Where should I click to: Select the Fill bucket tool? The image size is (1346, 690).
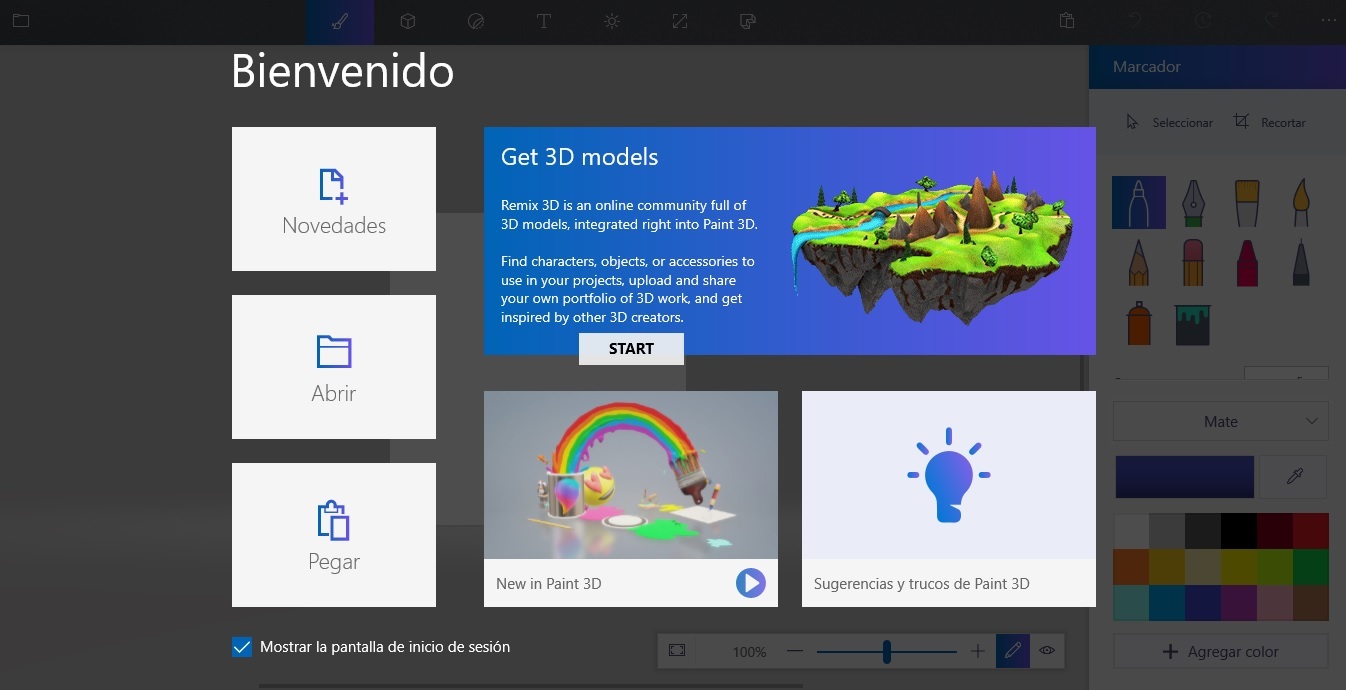click(x=1193, y=322)
